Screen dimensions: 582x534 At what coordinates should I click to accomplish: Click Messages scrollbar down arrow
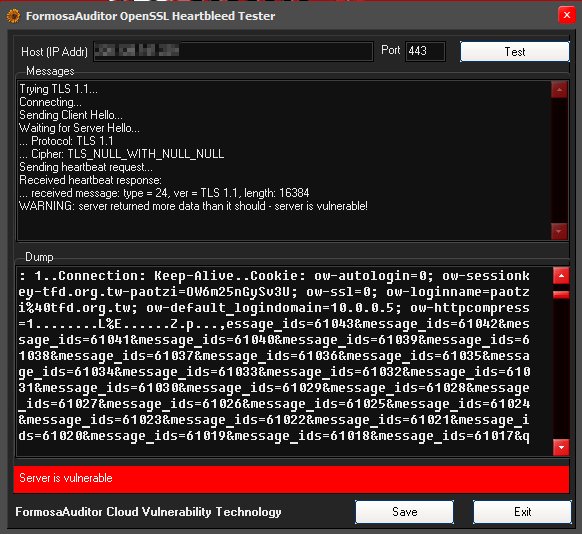point(559,232)
